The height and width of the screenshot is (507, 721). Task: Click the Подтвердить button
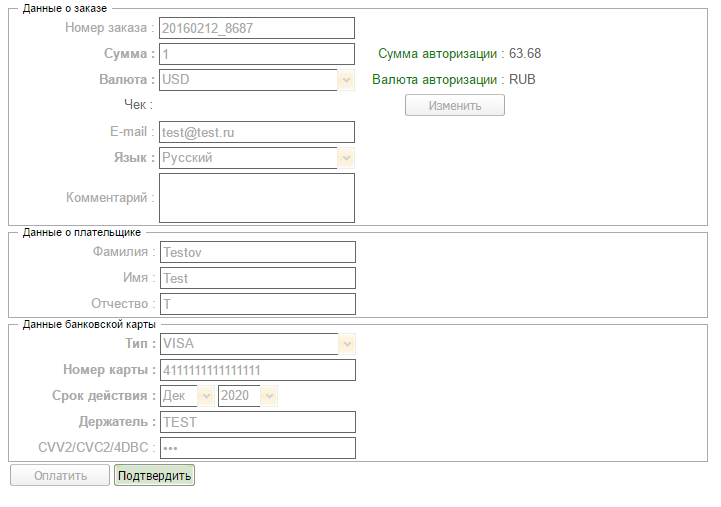[x=154, y=475]
